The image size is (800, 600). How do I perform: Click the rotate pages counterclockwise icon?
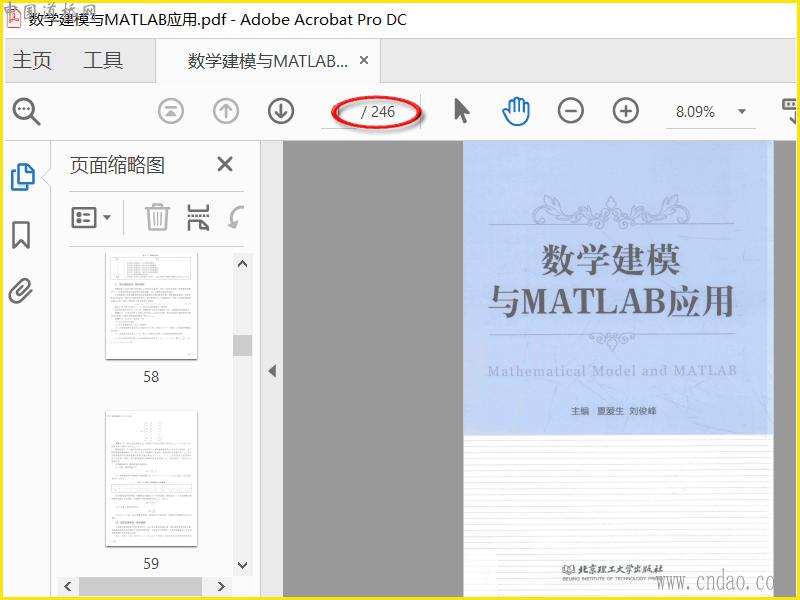point(236,218)
